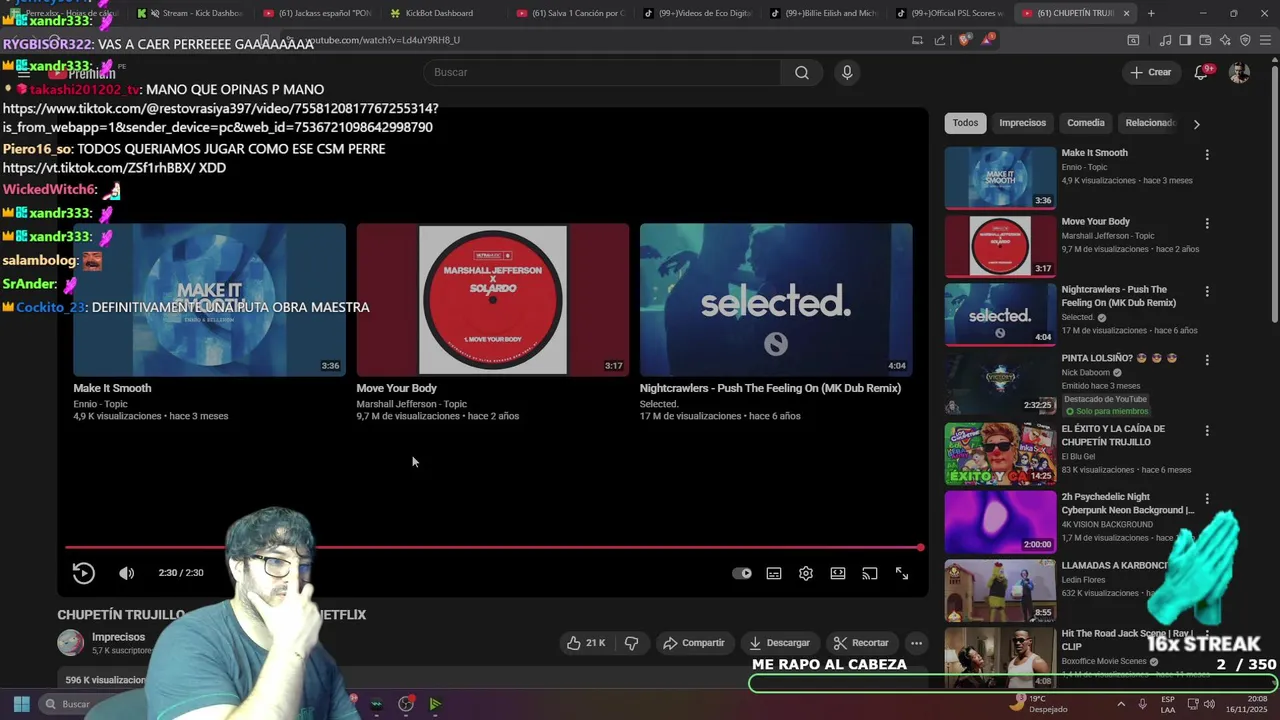
Task: Open the options menu for EL ÉXITO Y LA CAÍDA video
Action: click(x=1207, y=430)
